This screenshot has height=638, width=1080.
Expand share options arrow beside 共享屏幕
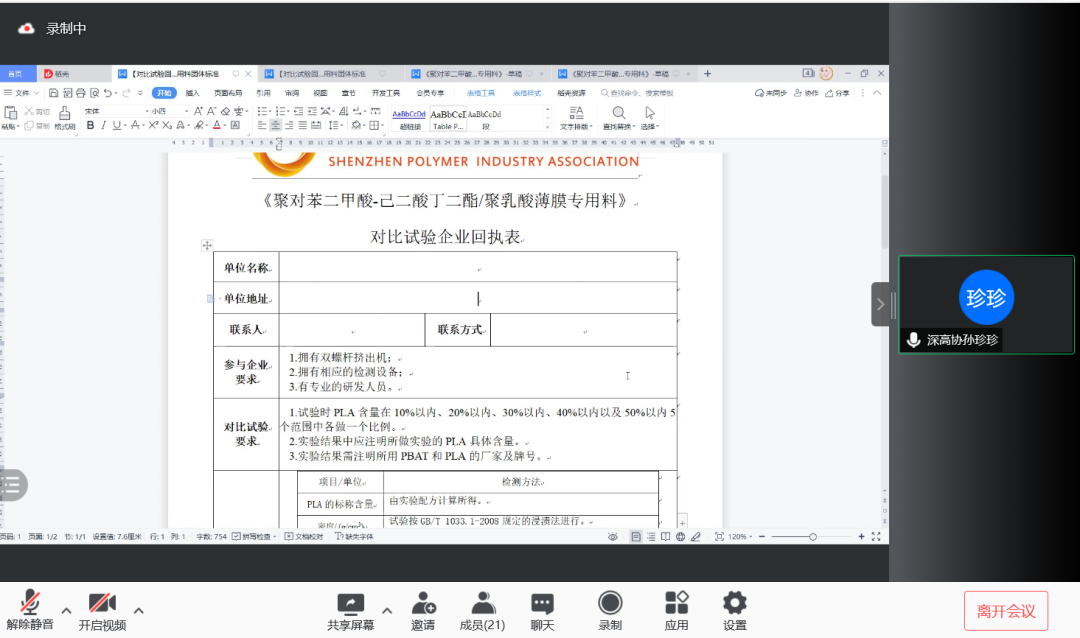(x=387, y=610)
